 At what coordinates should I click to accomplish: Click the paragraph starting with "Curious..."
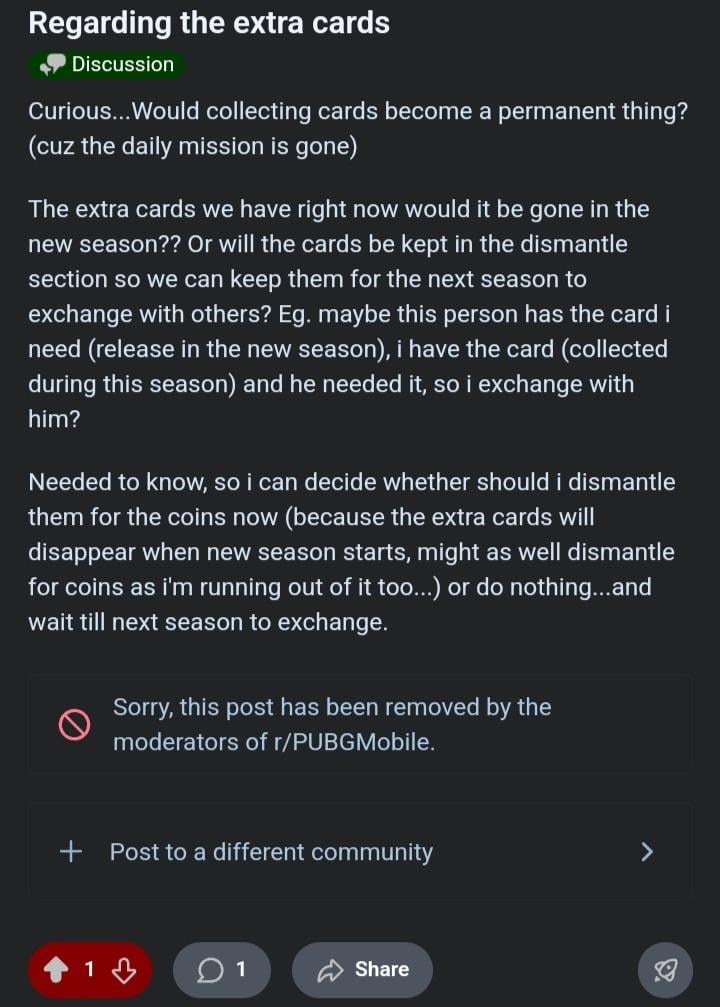pyautogui.click(x=357, y=128)
